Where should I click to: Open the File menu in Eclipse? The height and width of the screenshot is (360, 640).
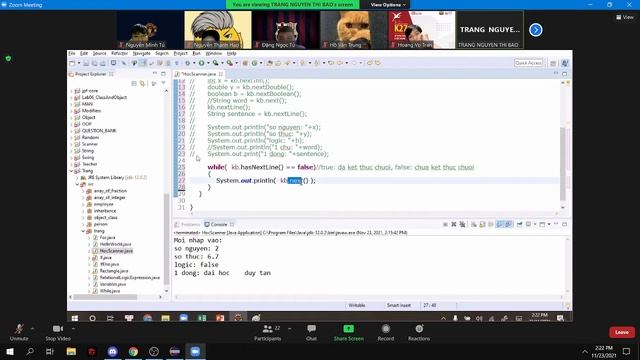(72, 53)
